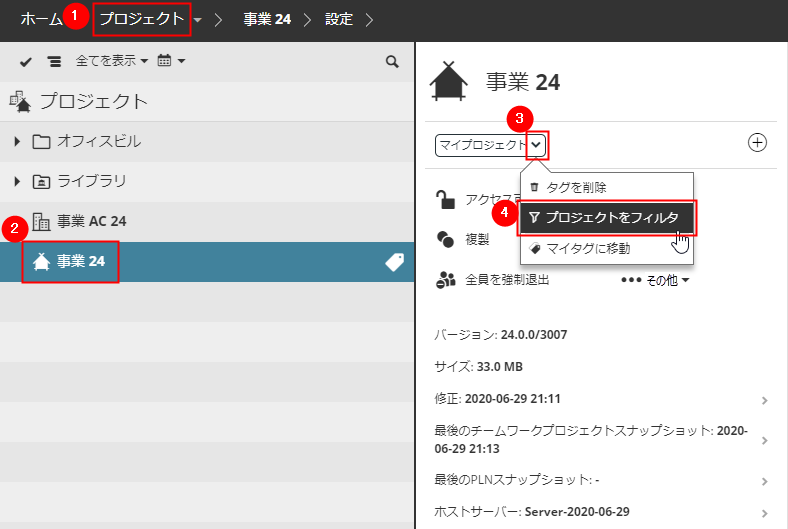788x529 pixels.
Task: Go to ホーム in breadcrumb
Action: click(41, 19)
